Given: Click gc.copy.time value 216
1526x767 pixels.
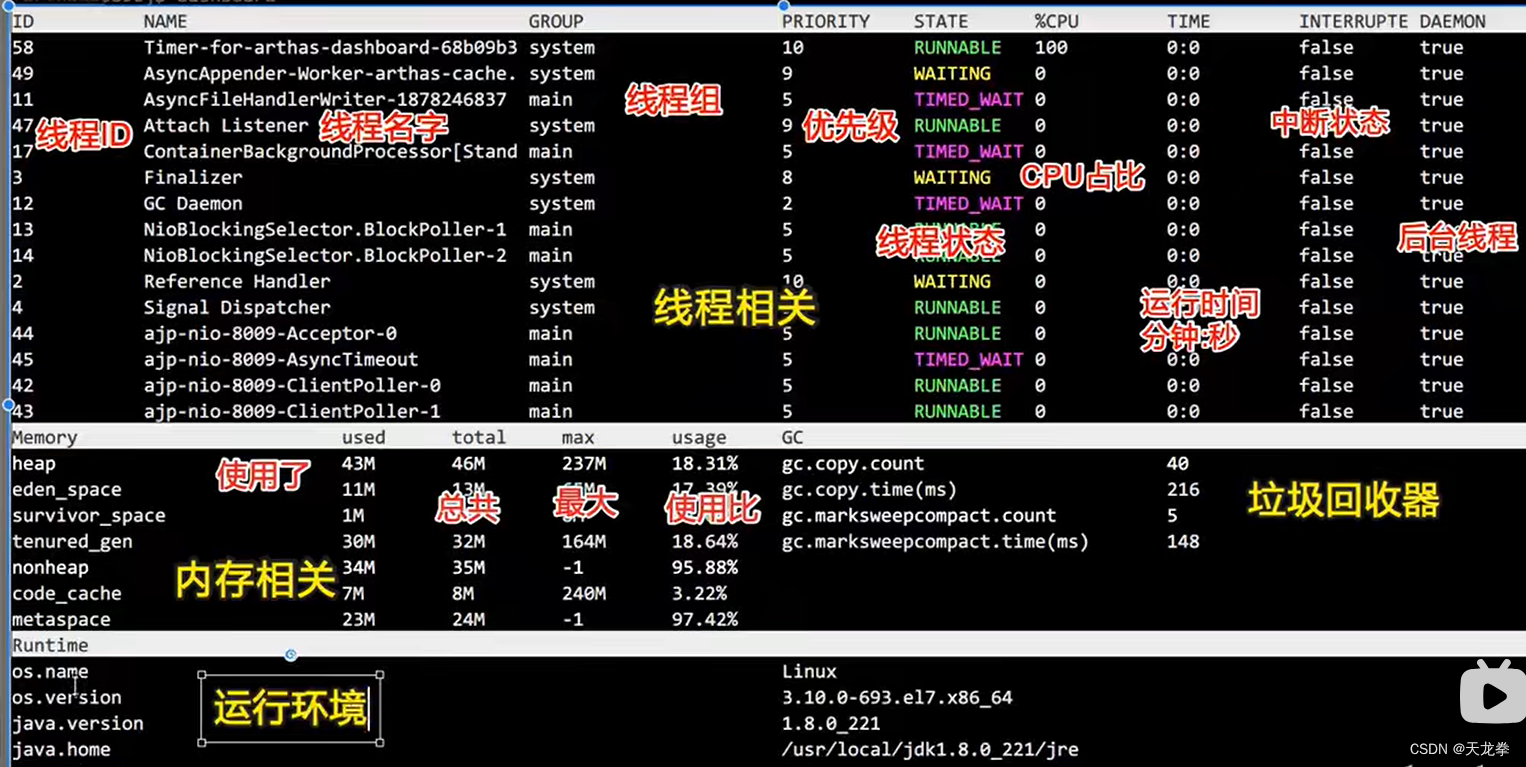Looking at the screenshot, I should (1183, 489).
